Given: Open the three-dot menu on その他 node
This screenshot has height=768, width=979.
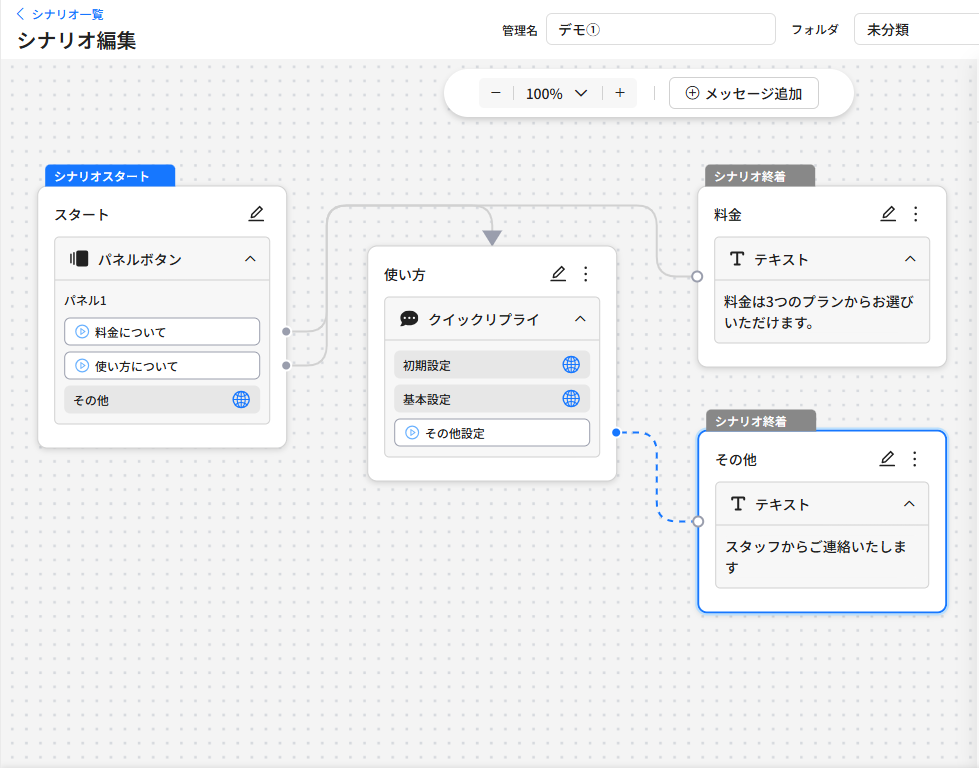Looking at the screenshot, I should click(x=914, y=459).
